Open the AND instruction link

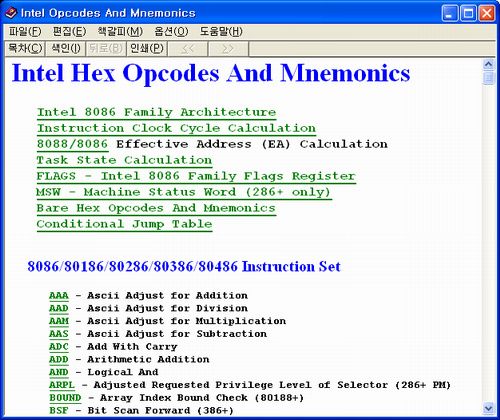click(59, 372)
